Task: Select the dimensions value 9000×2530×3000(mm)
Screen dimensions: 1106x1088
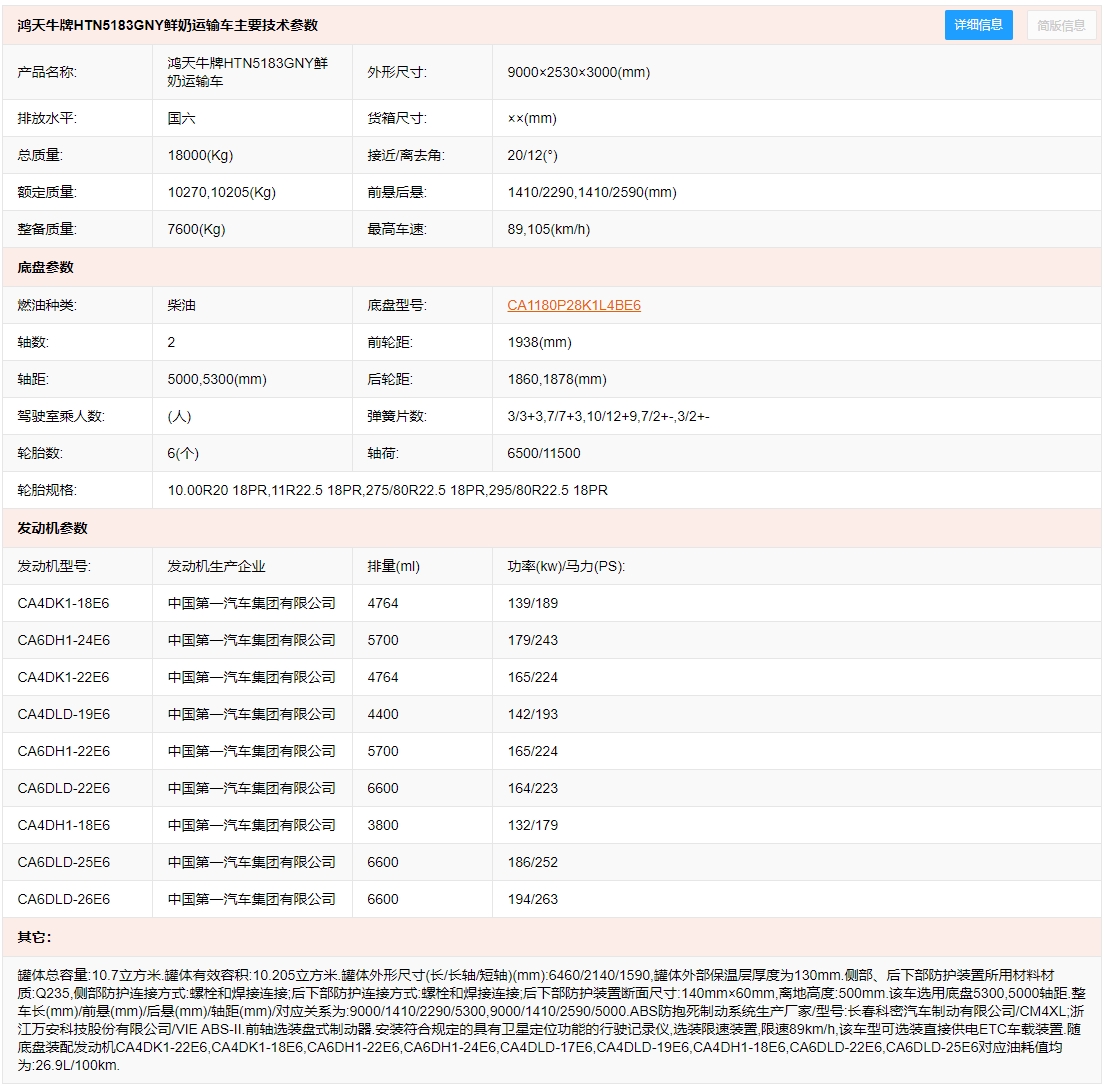Action: pos(578,72)
